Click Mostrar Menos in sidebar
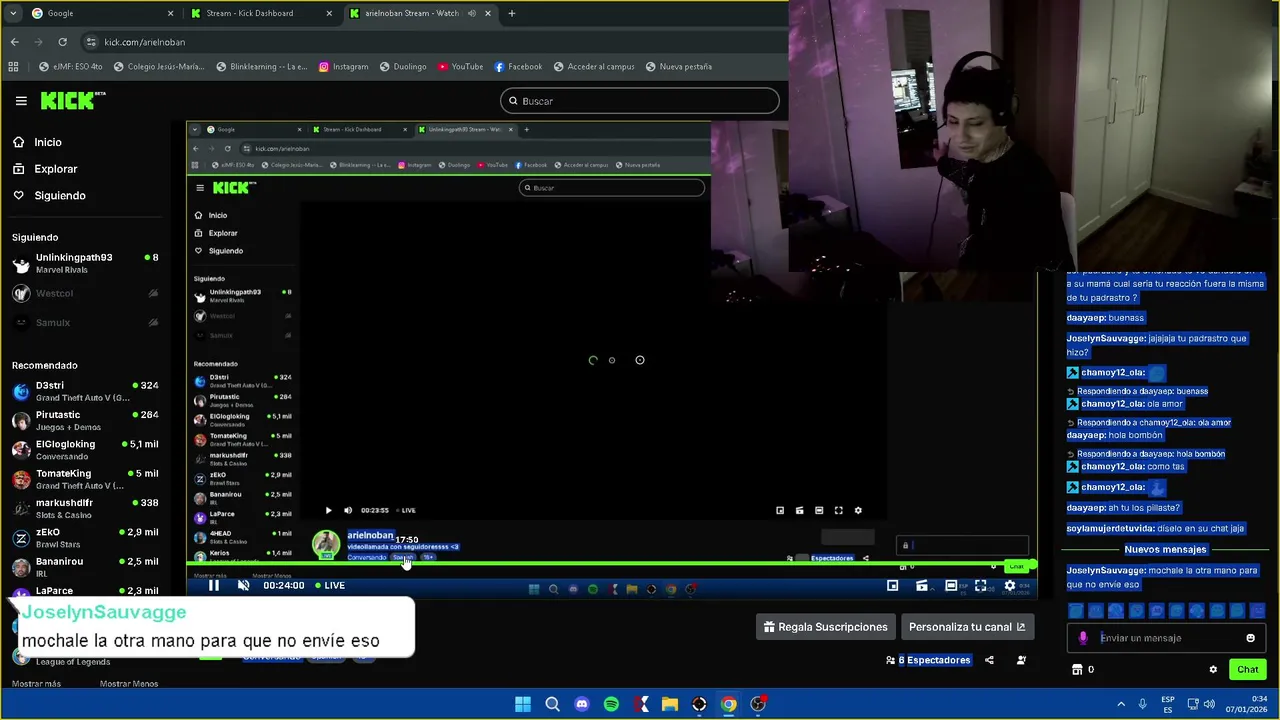The image size is (1280, 720). 129,684
